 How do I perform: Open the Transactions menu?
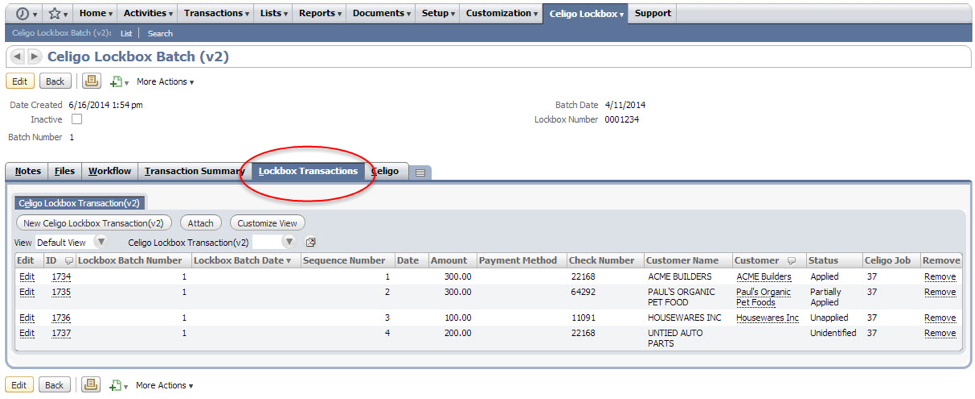click(x=216, y=13)
